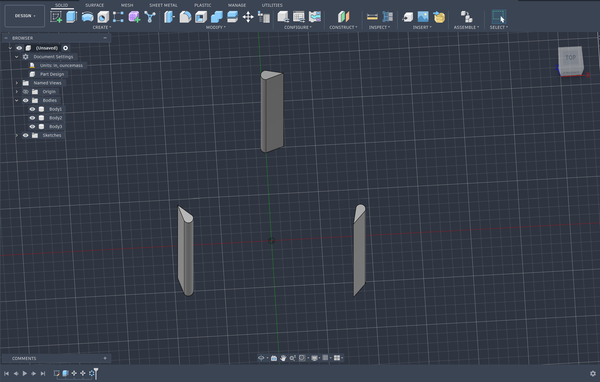Toggle visibility of the Unsaved root component
600x382 pixels.
[19, 48]
